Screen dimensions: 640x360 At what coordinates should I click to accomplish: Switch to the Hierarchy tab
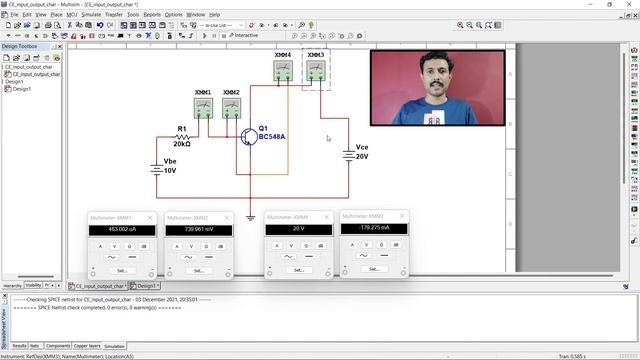click(12, 286)
